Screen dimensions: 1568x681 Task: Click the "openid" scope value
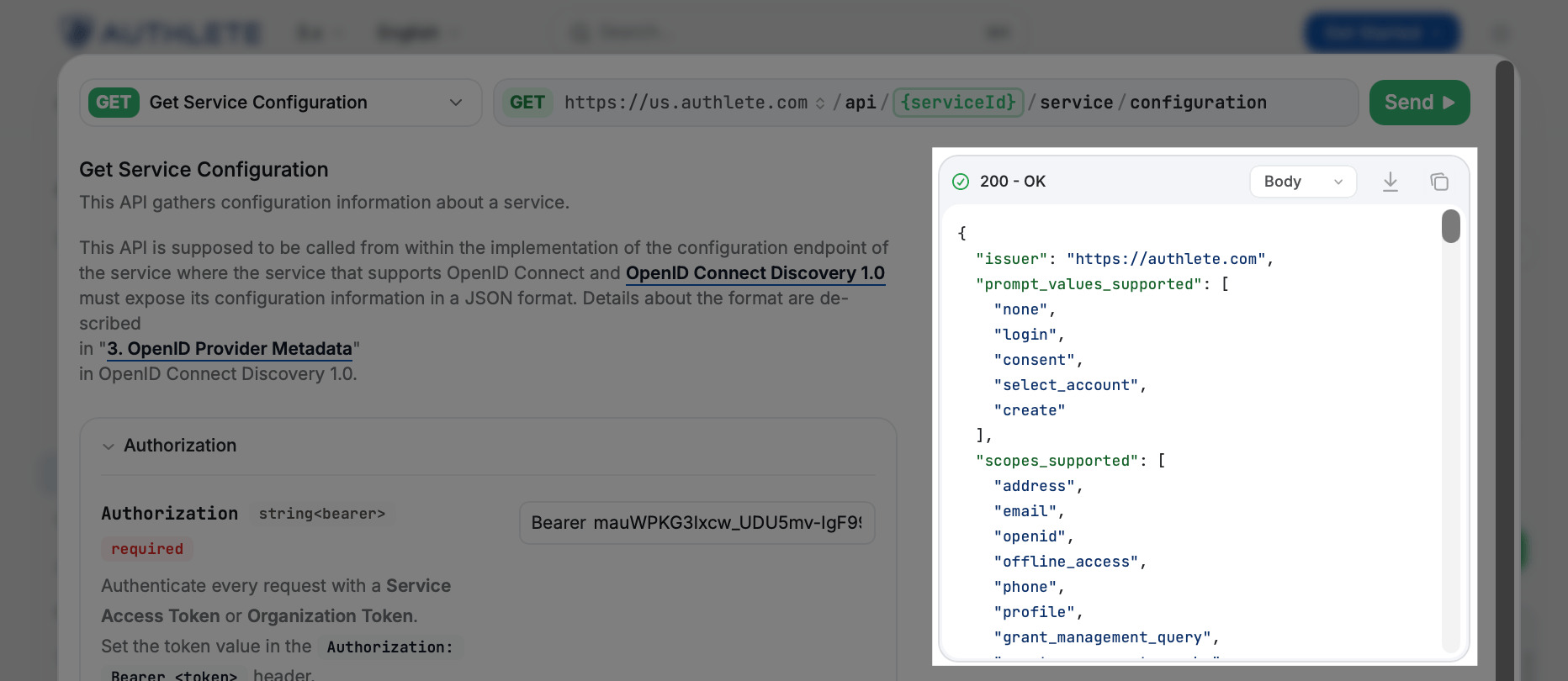coord(1030,536)
